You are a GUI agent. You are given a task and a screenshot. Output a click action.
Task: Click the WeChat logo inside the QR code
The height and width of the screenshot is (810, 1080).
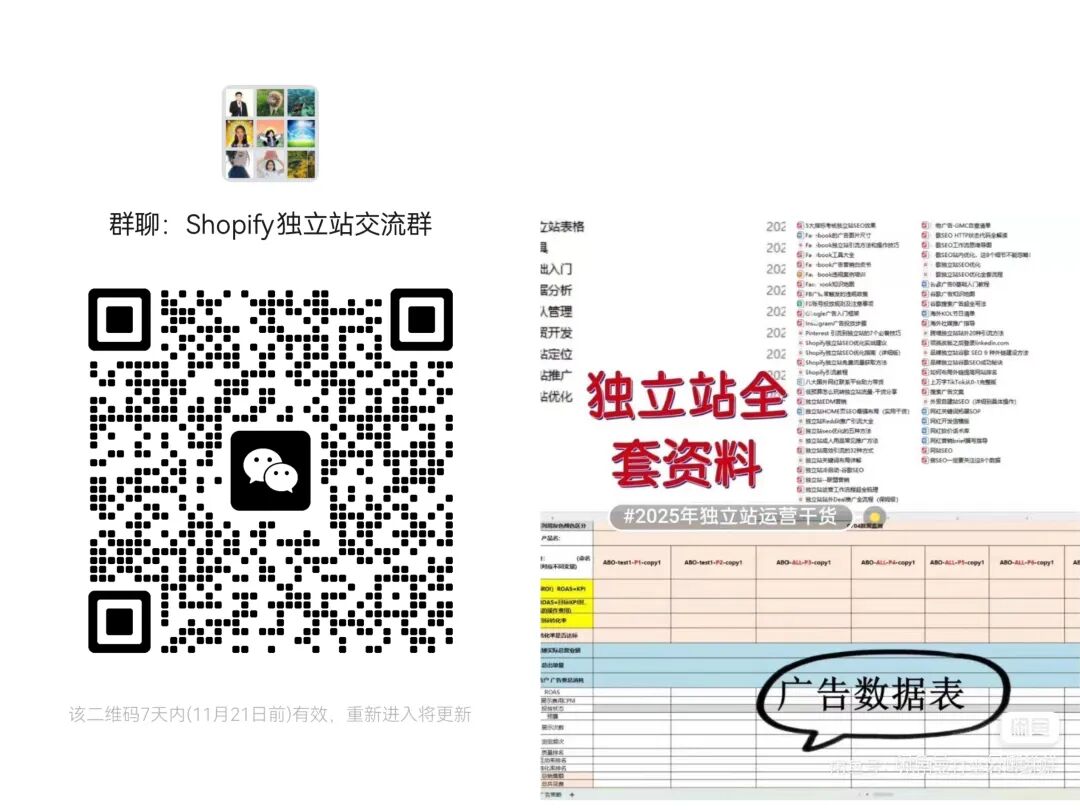[x=270, y=471]
